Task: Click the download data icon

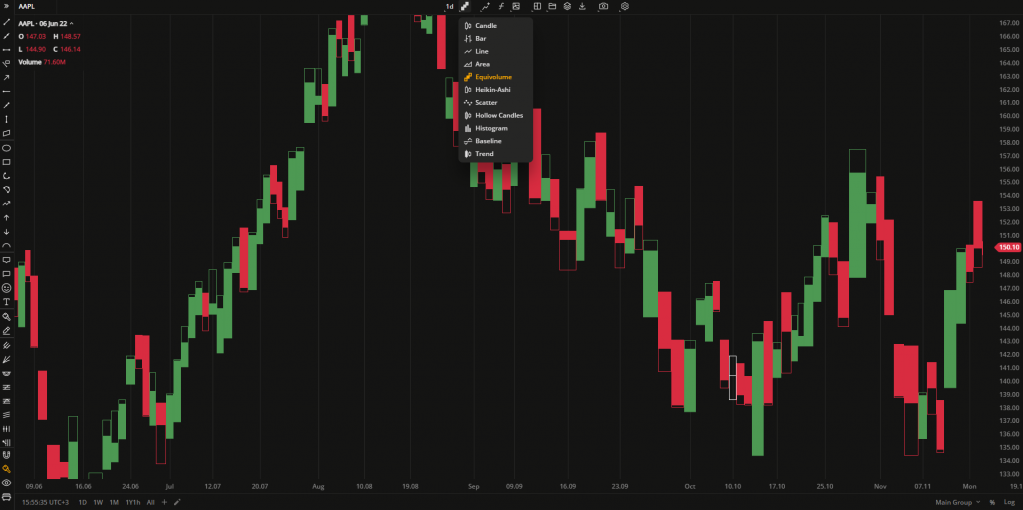Action: pyautogui.click(x=582, y=6)
